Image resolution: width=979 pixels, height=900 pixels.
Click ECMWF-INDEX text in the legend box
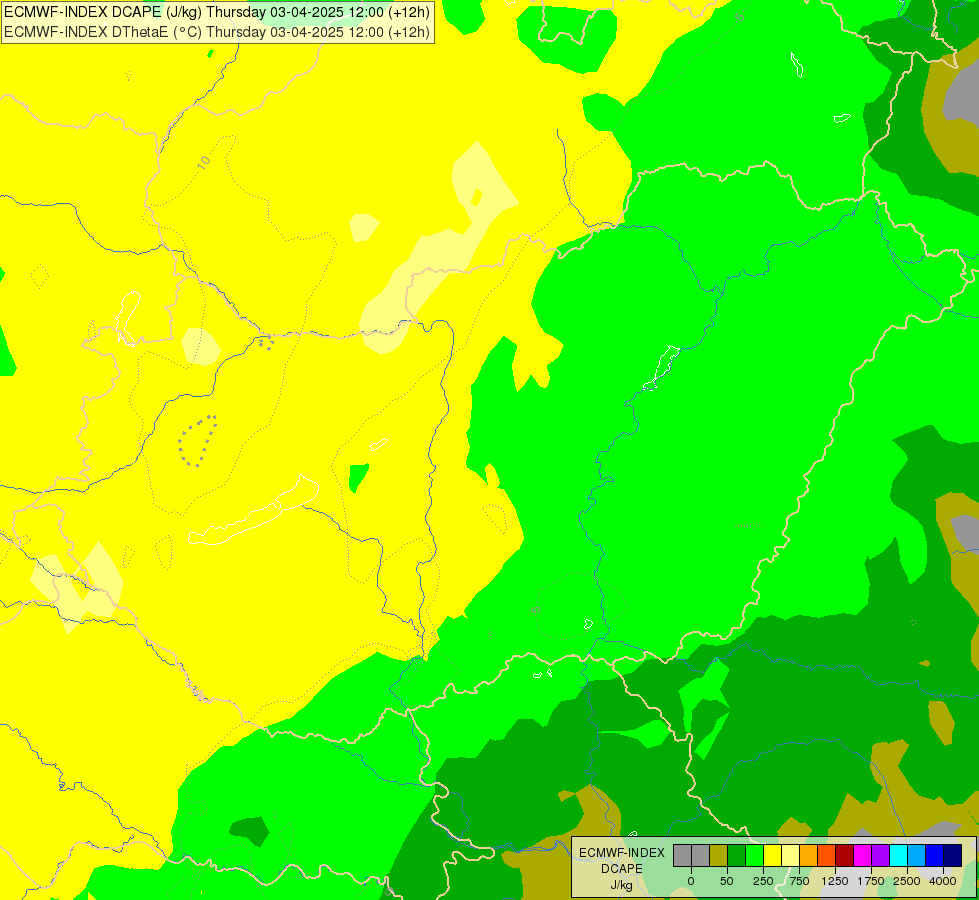(622, 853)
